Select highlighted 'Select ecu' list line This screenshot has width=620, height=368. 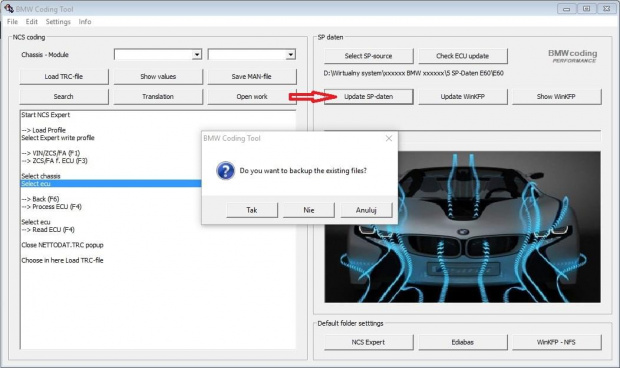coord(111,184)
